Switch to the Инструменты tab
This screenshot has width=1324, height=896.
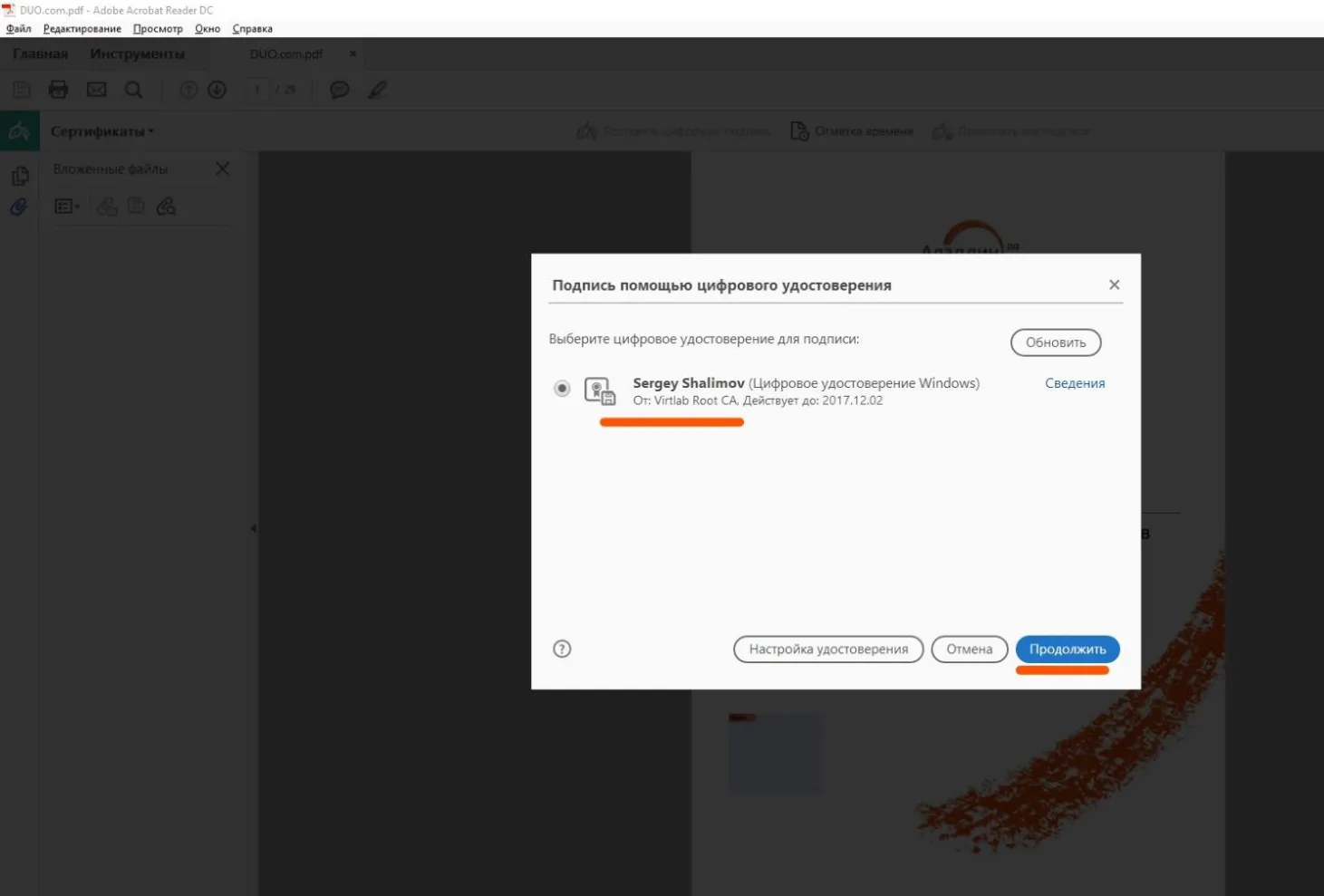click(x=137, y=54)
